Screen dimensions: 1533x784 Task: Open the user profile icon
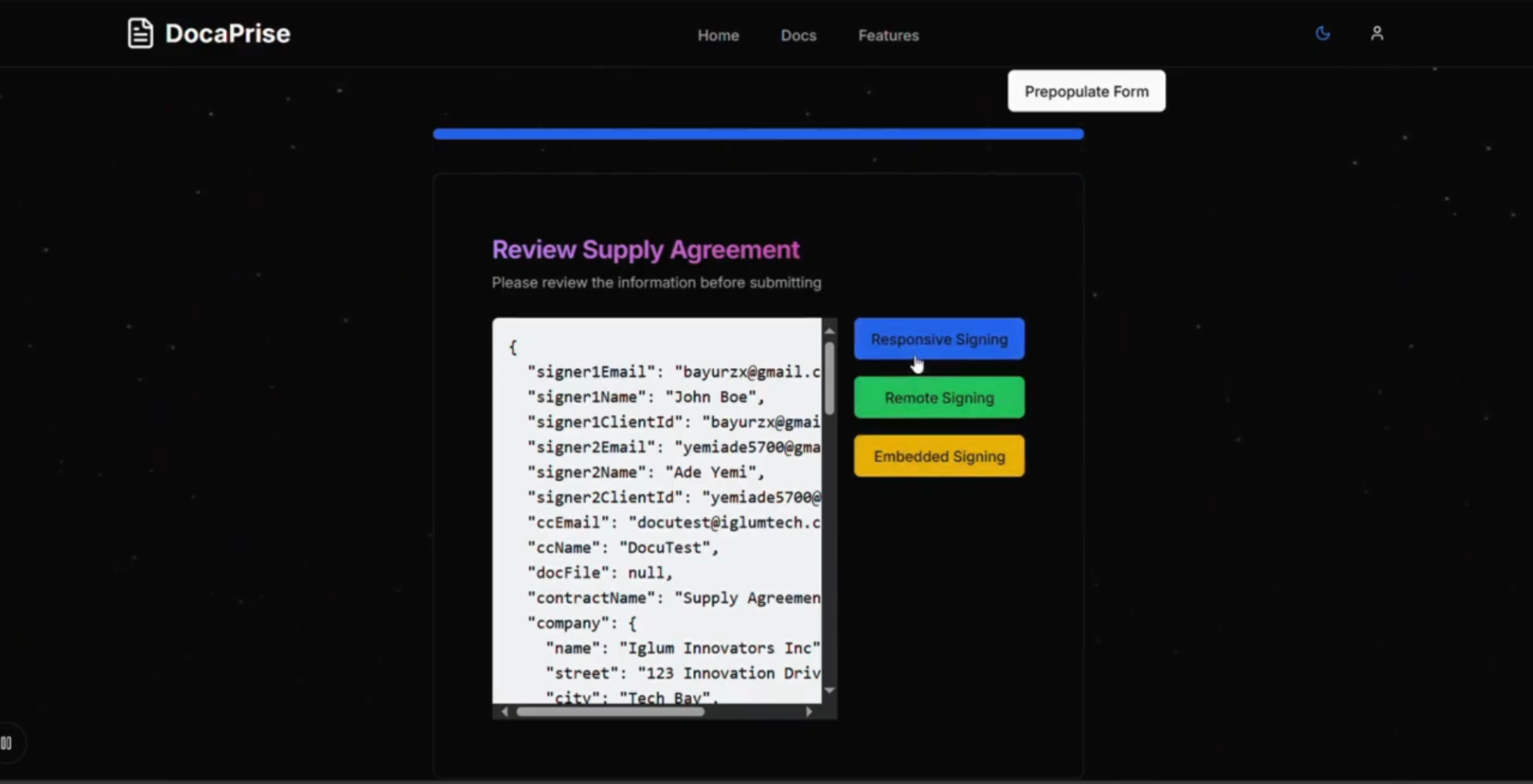coord(1377,34)
